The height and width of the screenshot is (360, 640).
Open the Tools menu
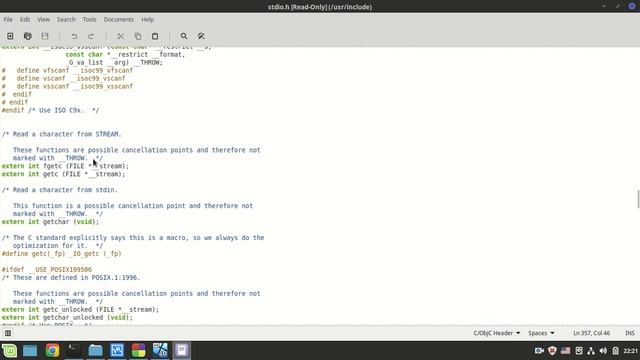89,20
